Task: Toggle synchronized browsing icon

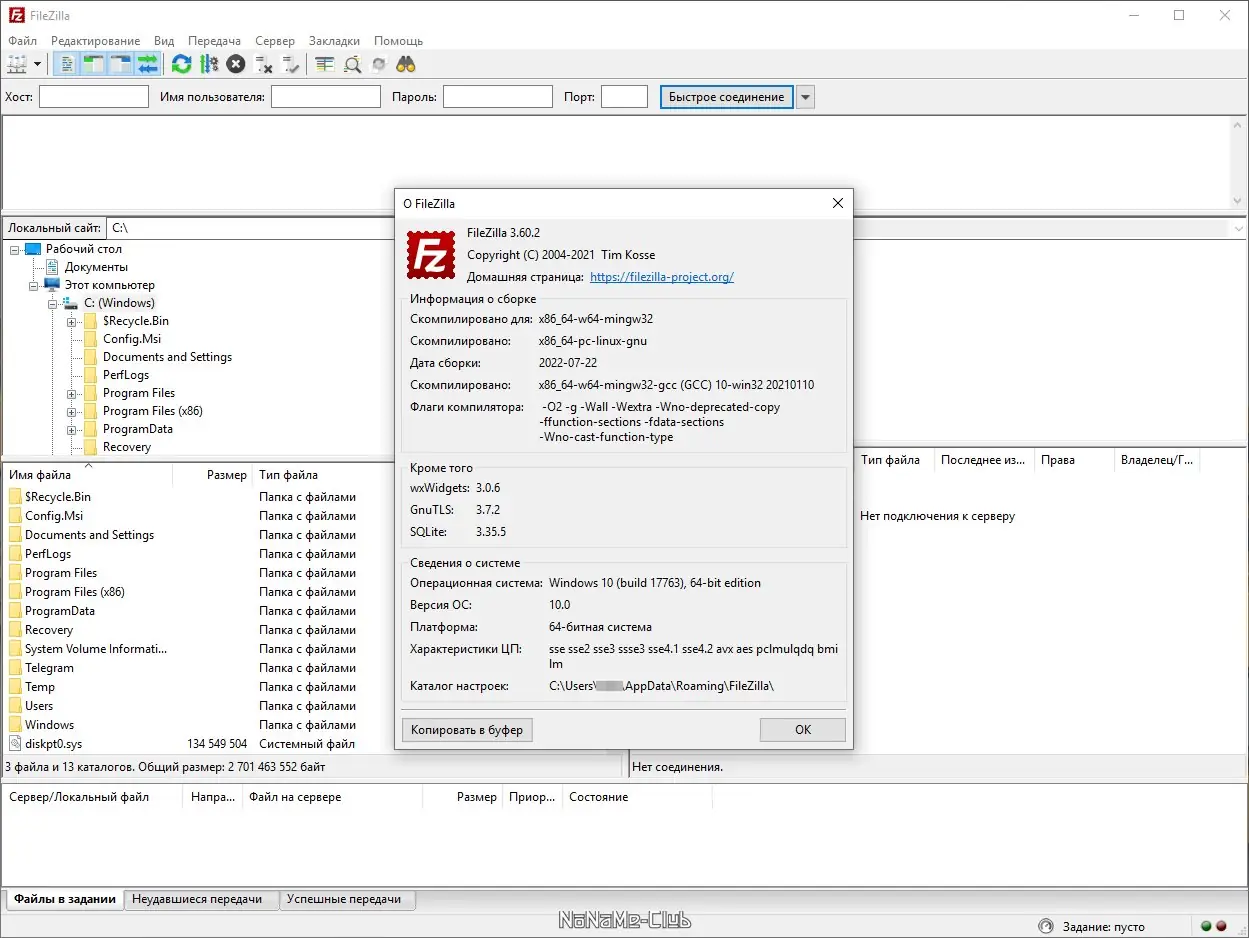Action: point(379,64)
